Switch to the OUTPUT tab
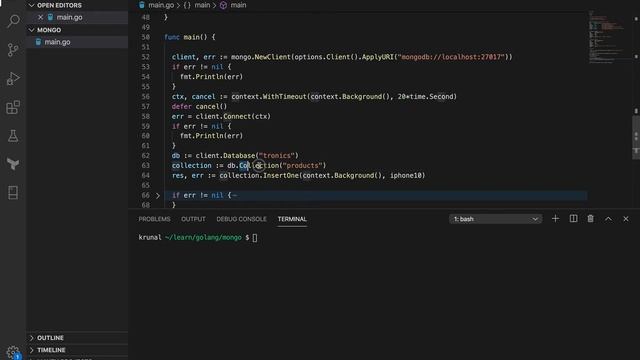Screen dimensions: 640x360 click(193, 219)
